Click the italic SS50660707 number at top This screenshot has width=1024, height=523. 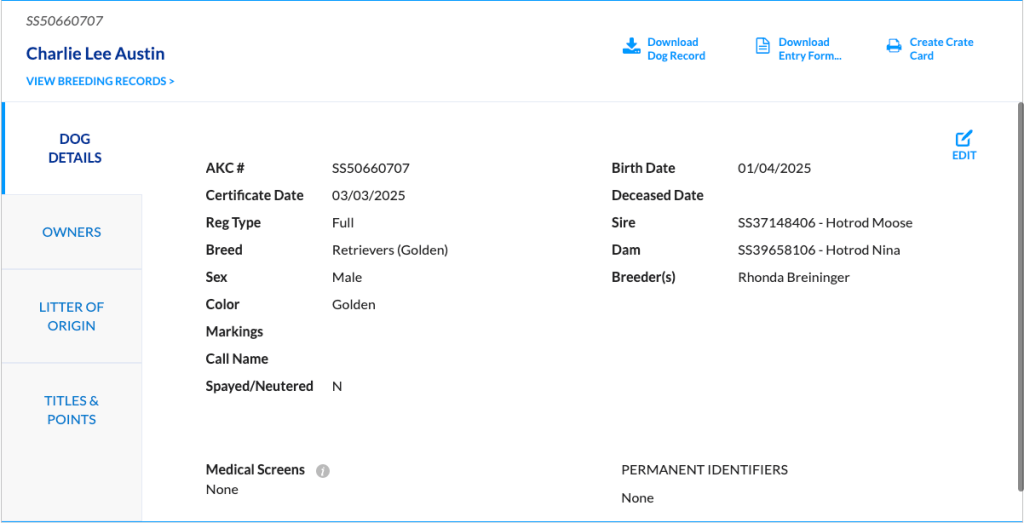click(x=64, y=21)
